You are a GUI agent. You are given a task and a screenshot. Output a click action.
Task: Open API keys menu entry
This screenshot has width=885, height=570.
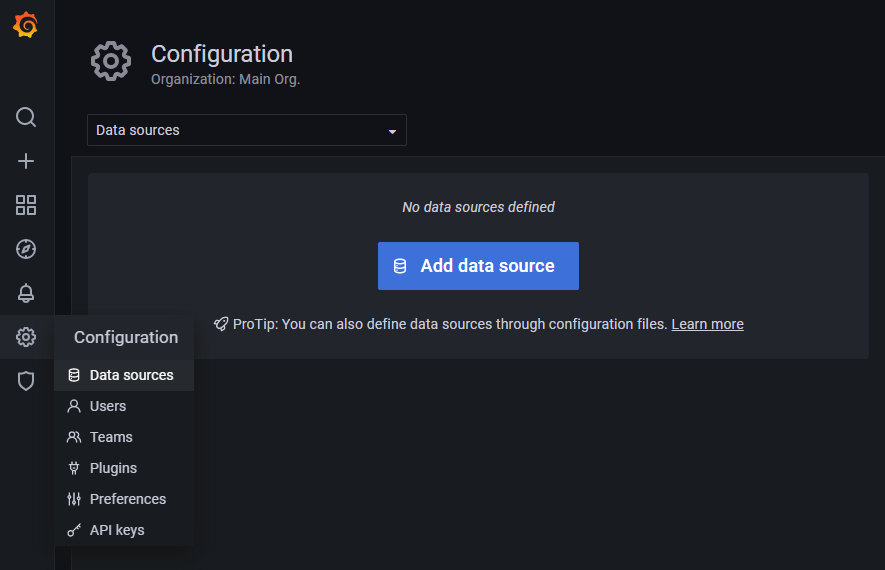pyautogui.click(x=117, y=530)
